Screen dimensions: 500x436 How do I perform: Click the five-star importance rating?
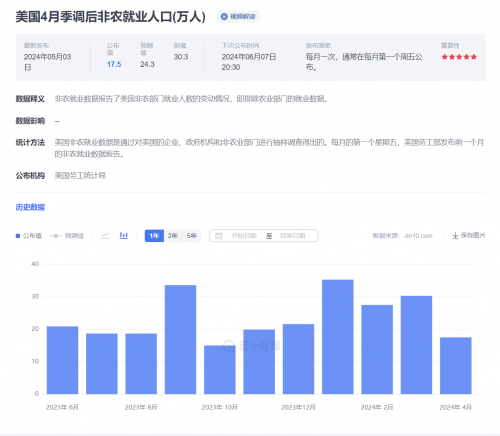(459, 57)
